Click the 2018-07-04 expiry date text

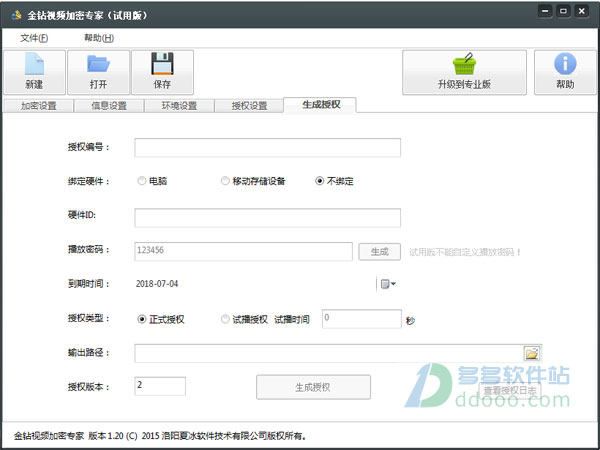[157, 284]
